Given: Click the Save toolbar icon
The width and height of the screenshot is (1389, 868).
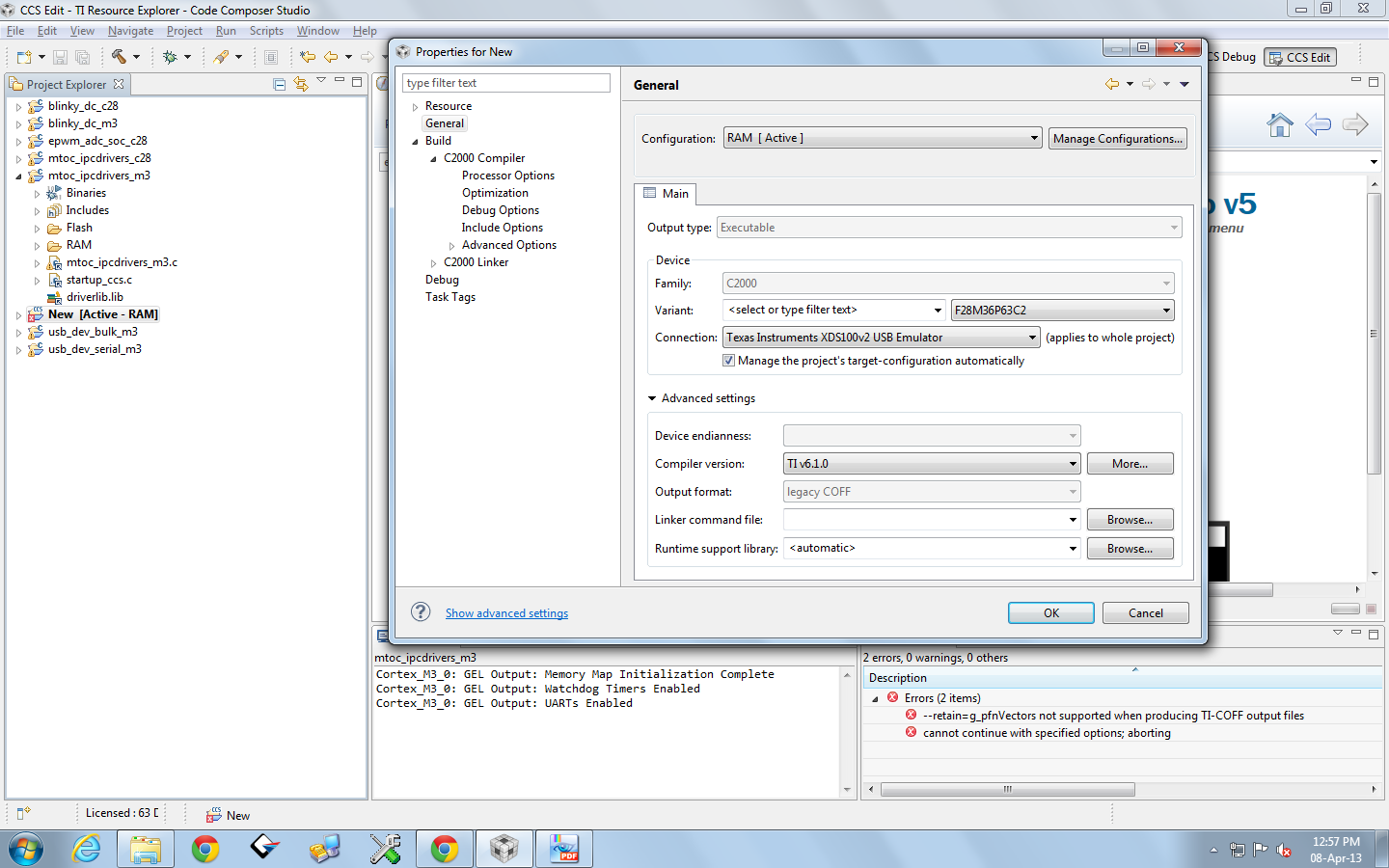Looking at the screenshot, I should [x=60, y=57].
